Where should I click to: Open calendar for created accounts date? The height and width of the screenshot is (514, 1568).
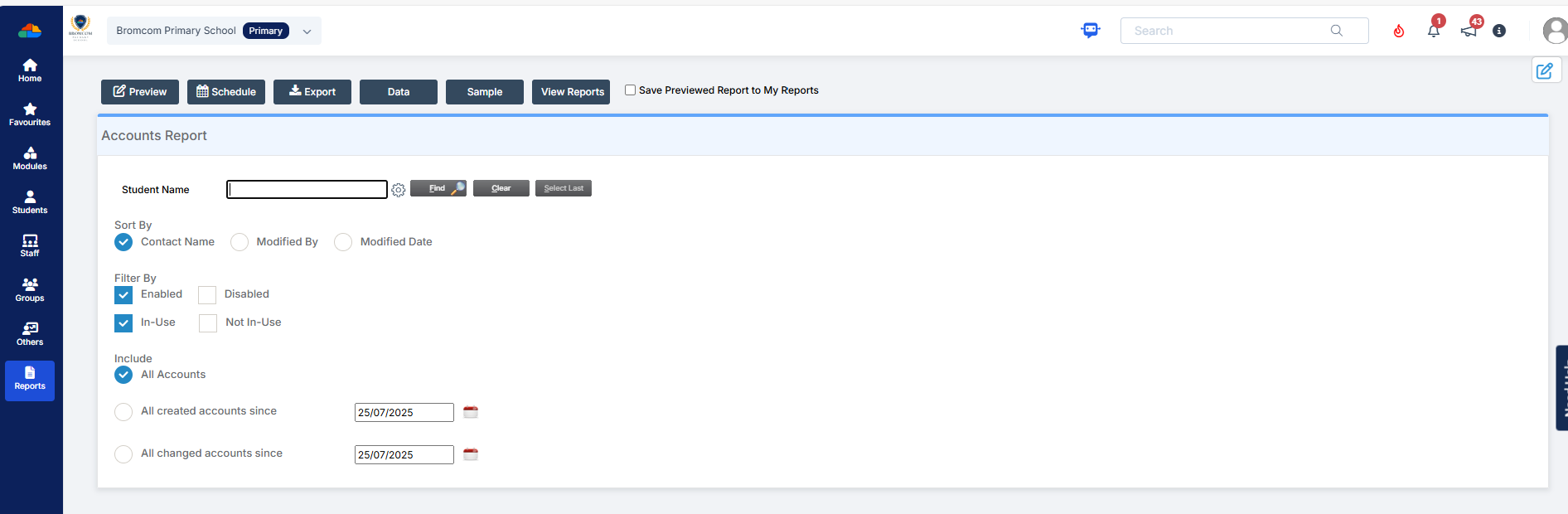pos(471,412)
